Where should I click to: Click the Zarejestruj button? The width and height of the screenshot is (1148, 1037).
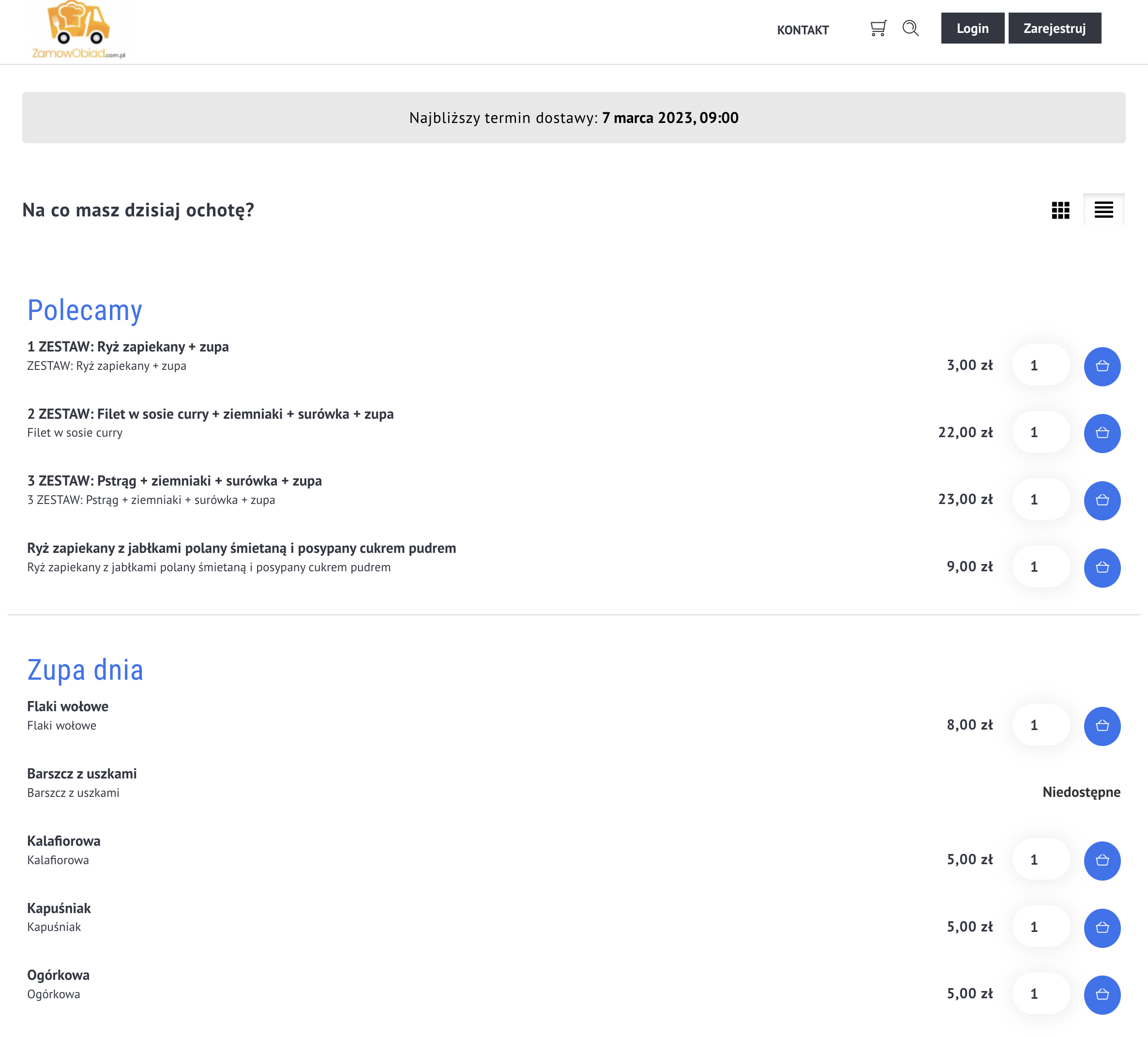pyautogui.click(x=1054, y=29)
